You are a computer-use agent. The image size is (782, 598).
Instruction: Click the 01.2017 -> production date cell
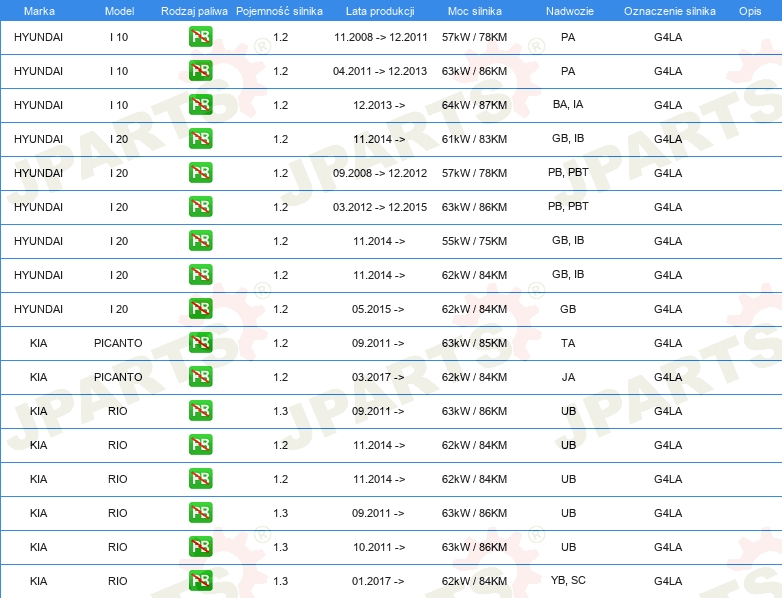click(378, 581)
